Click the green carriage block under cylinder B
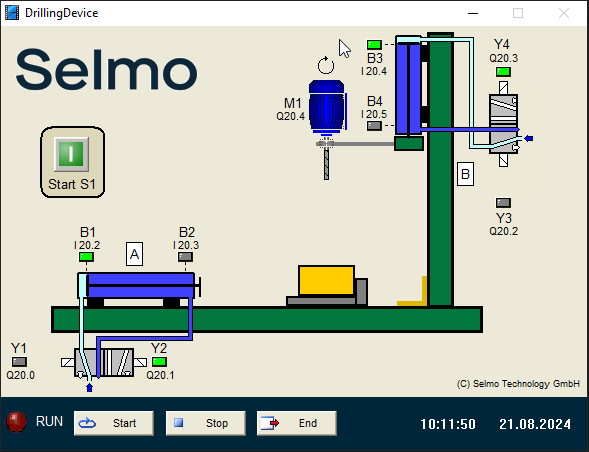589x452 pixels. [x=409, y=144]
